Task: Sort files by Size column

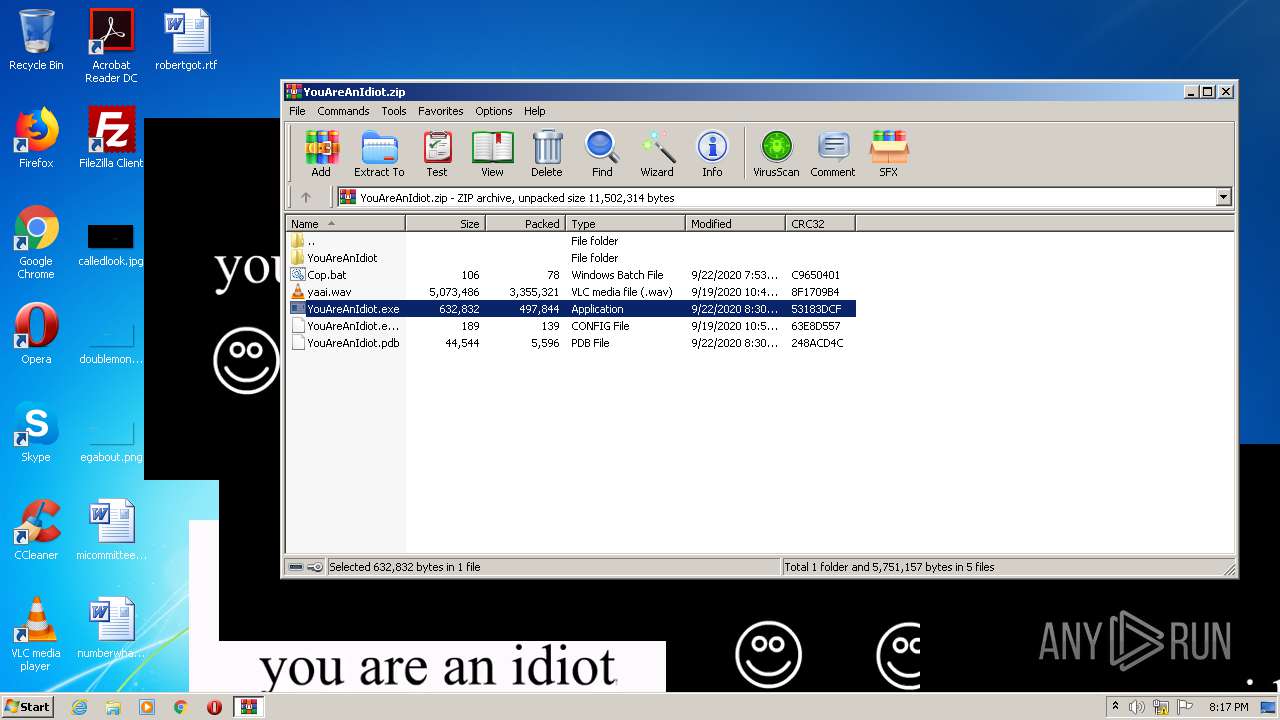Action: [445, 224]
